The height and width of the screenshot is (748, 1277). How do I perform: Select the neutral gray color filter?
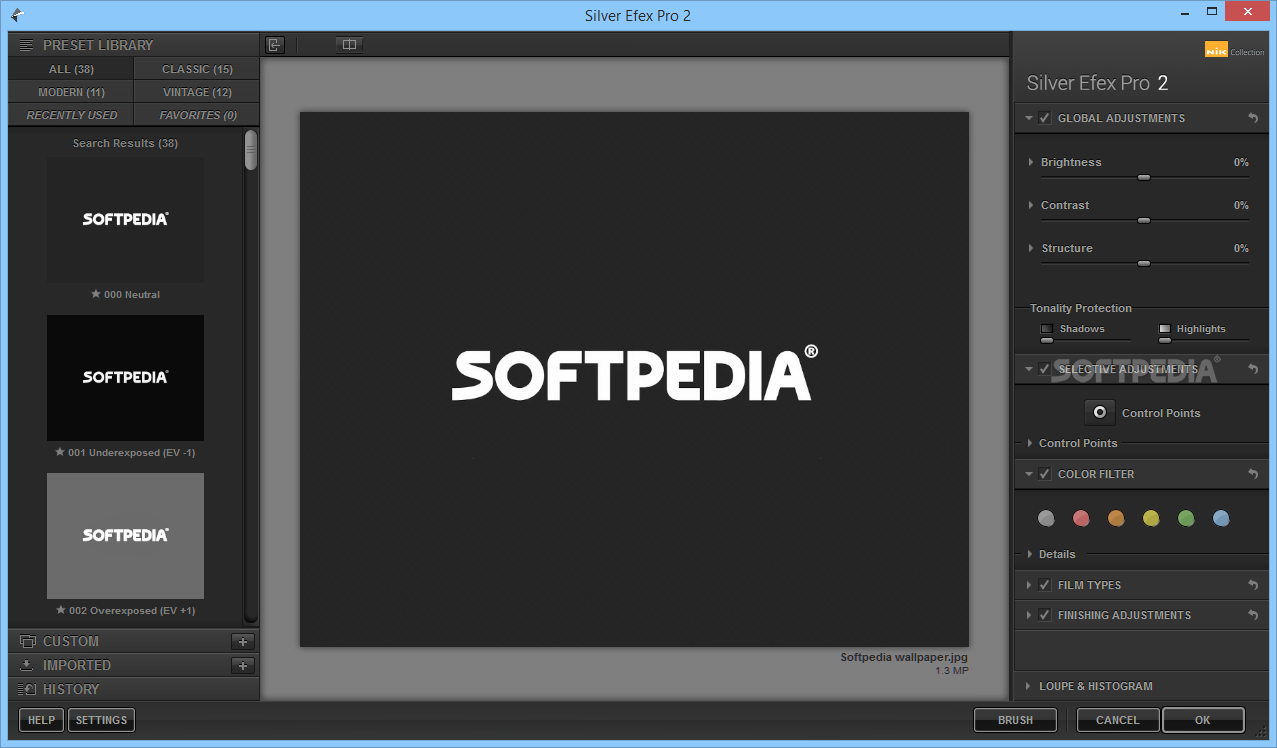tap(1046, 518)
